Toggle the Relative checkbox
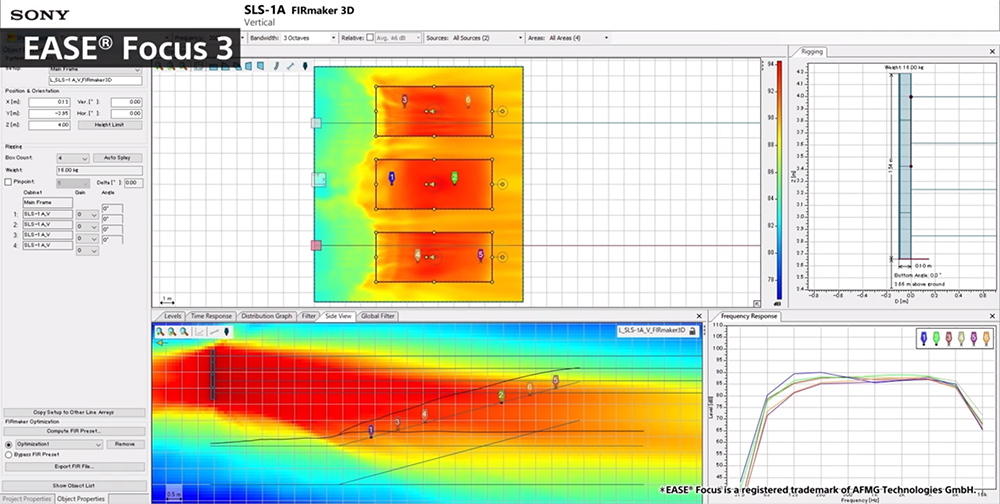This screenshot has width=1000, height=504. tap(369, 38)
